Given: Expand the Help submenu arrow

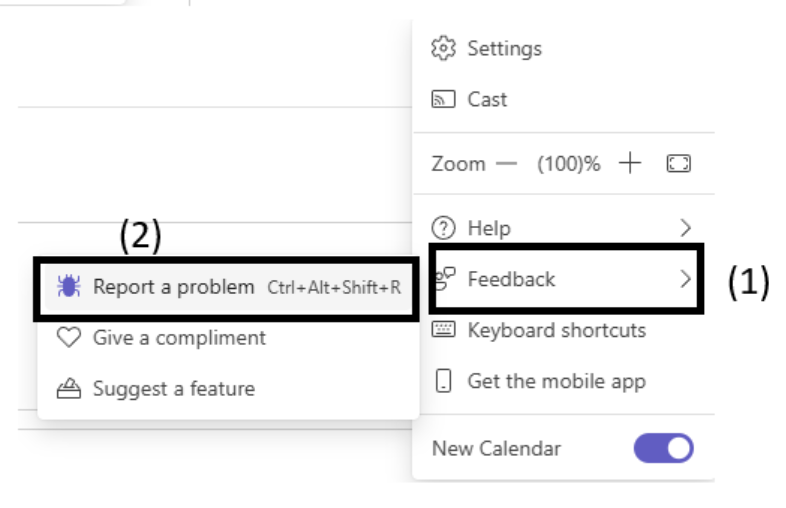Looking at the screenshot, I should [685, 228].
